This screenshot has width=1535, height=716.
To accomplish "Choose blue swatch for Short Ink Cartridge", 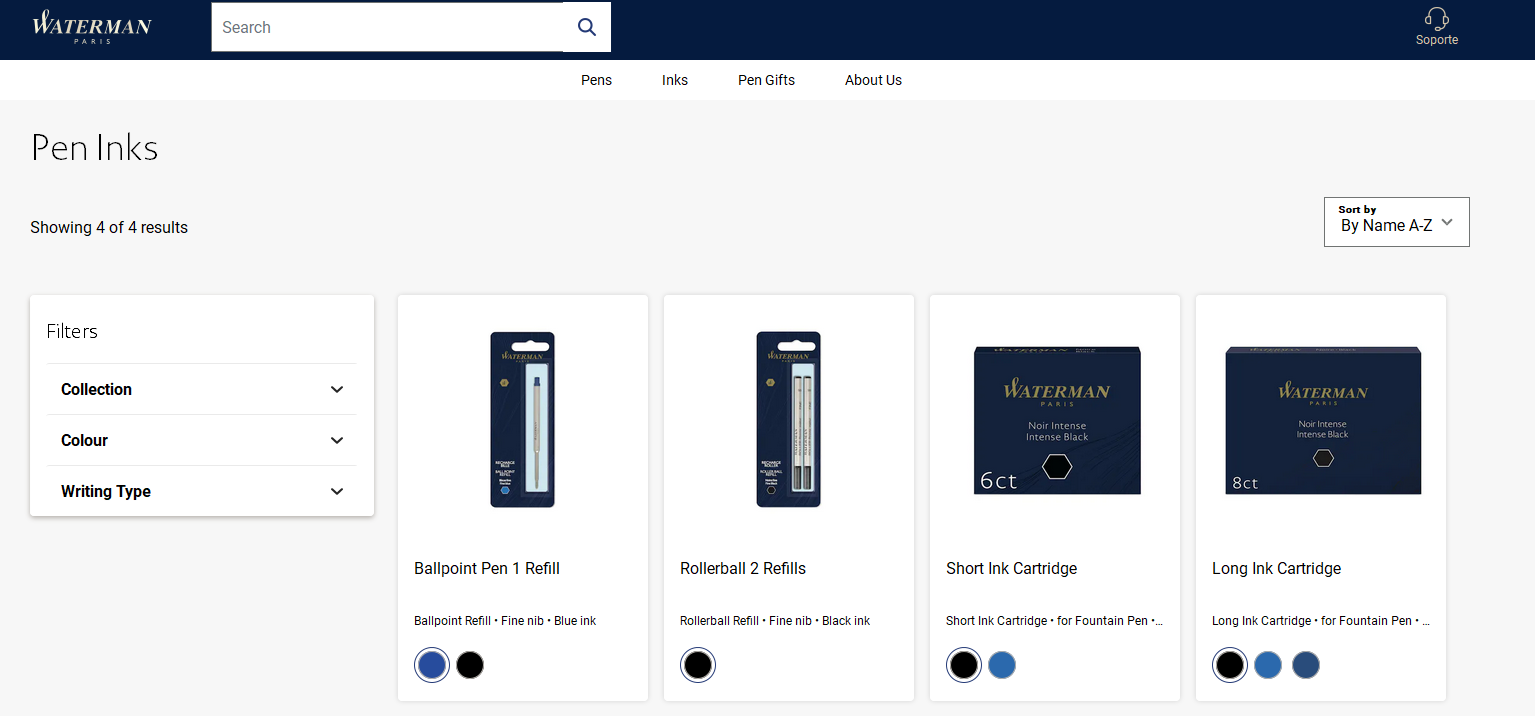I will click(1002, 665).
